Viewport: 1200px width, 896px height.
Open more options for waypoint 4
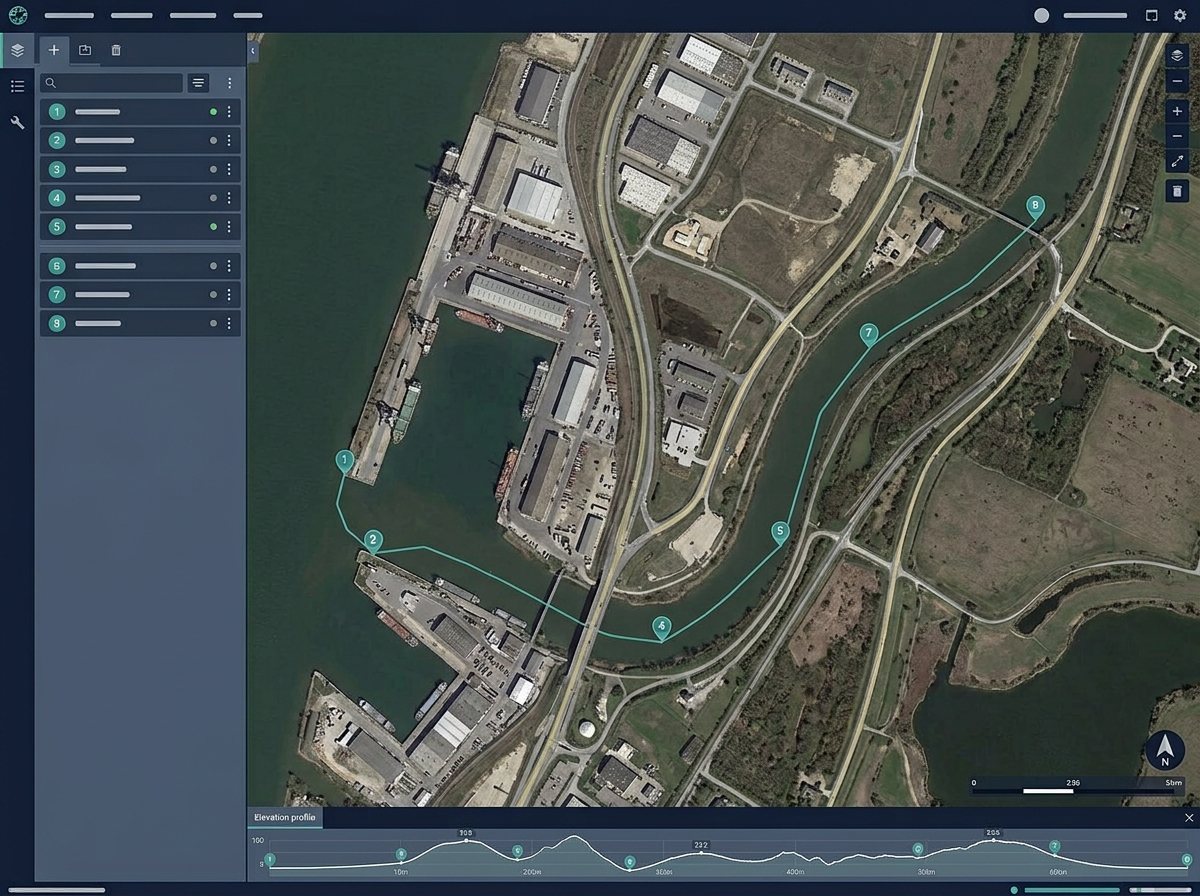point(229,198)
